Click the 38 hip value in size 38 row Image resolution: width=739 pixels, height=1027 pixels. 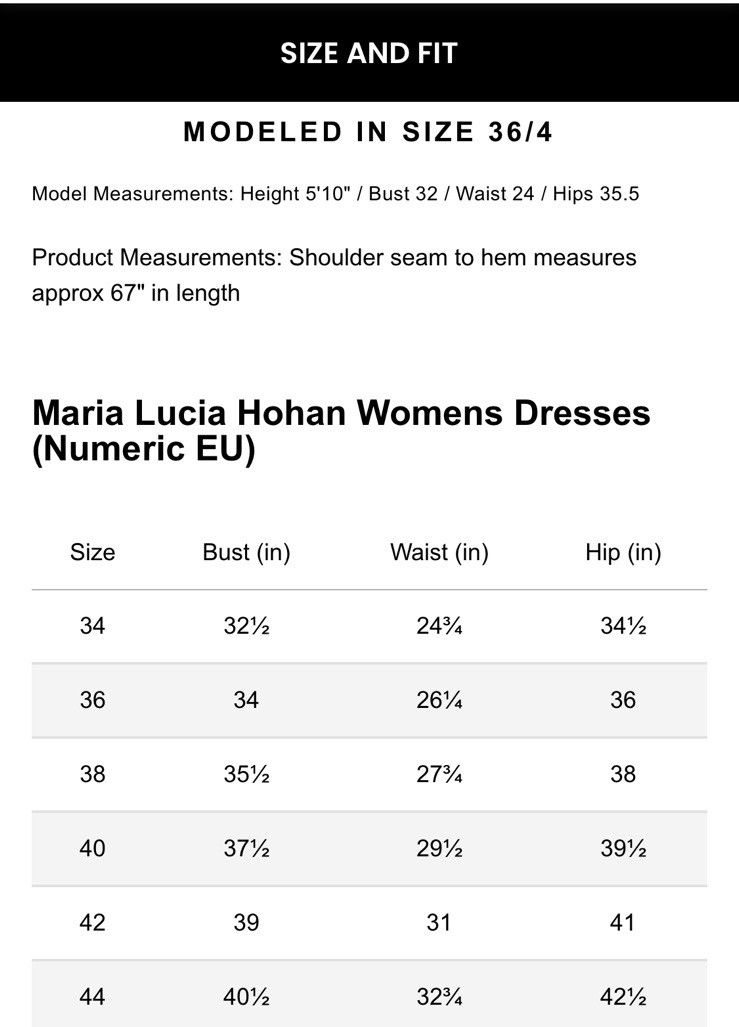click(623, 774)
